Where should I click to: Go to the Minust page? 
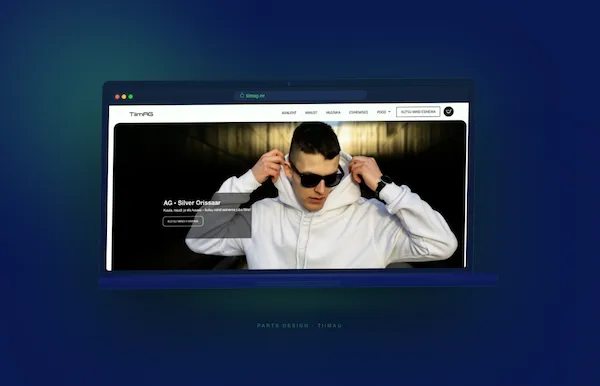pos(311,112)
